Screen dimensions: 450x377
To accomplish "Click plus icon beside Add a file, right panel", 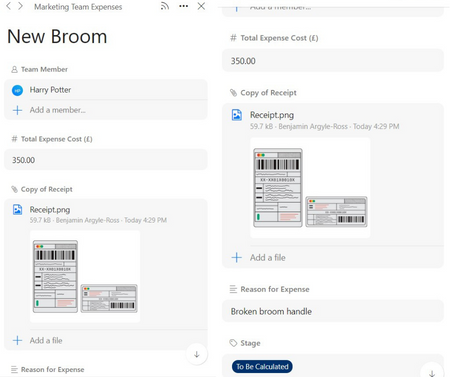I will click(237, 257).
